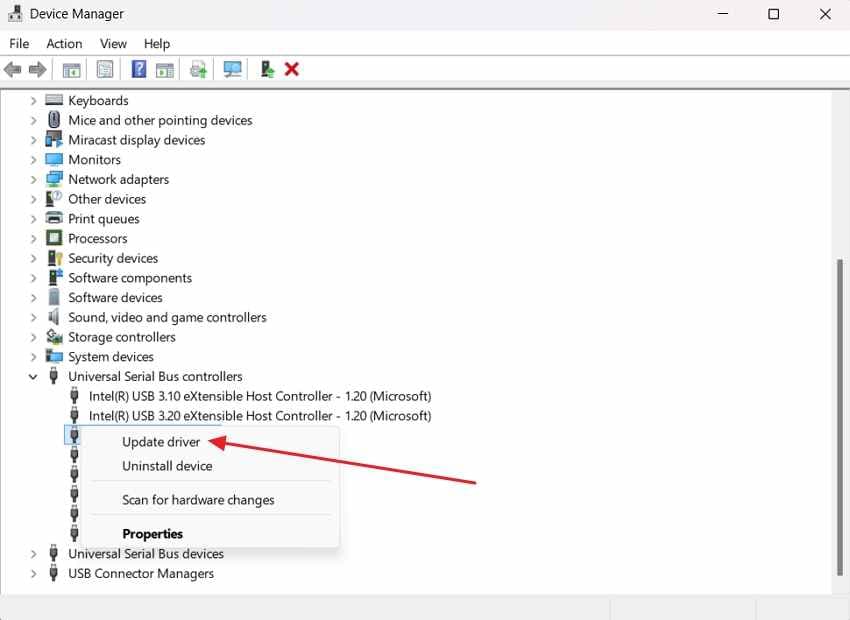Open the Help menu
Viewport: 850px width, 620px height.
[x=157, y=43]
